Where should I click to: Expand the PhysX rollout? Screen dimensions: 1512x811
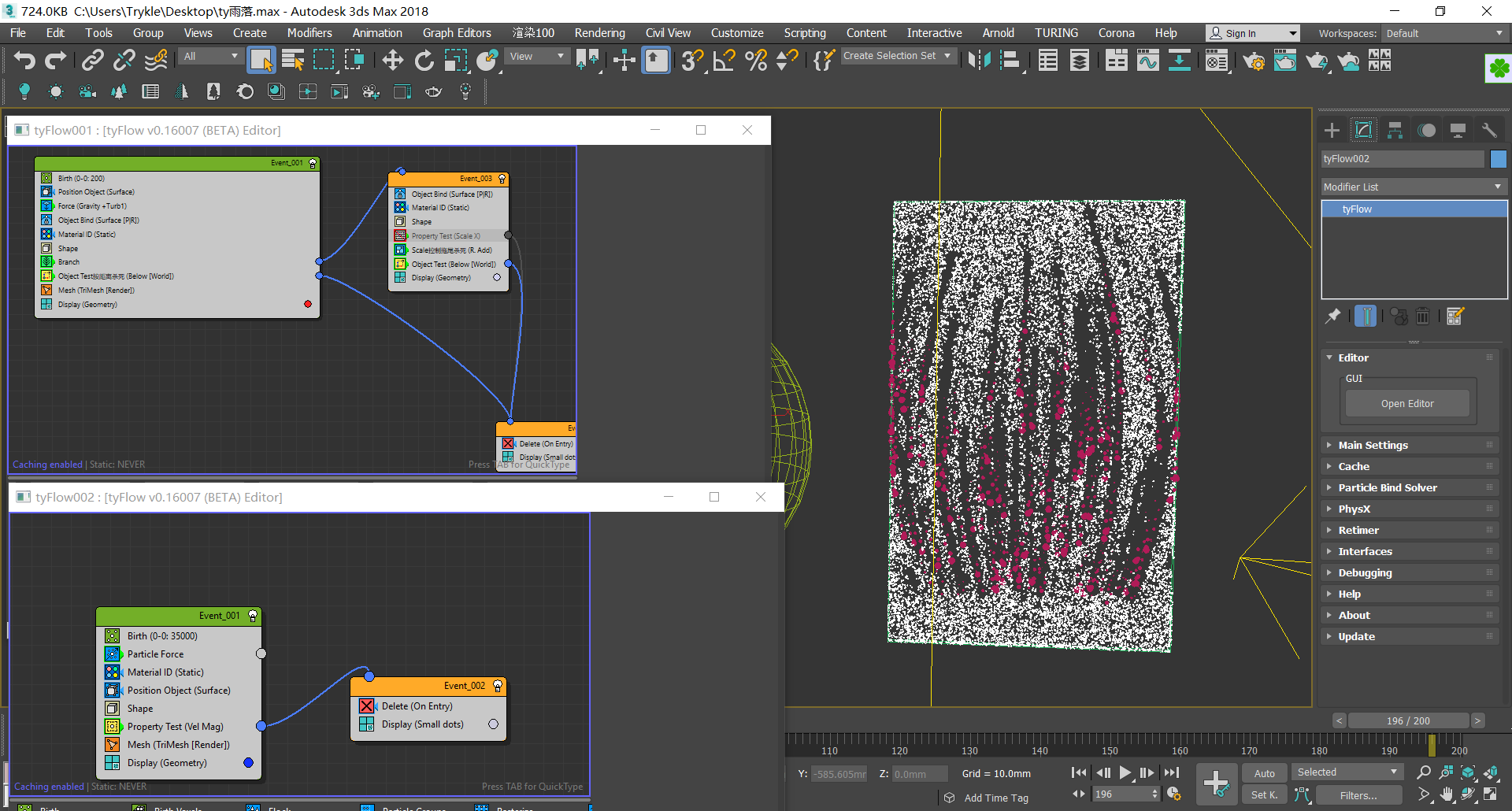[1410, 509]
